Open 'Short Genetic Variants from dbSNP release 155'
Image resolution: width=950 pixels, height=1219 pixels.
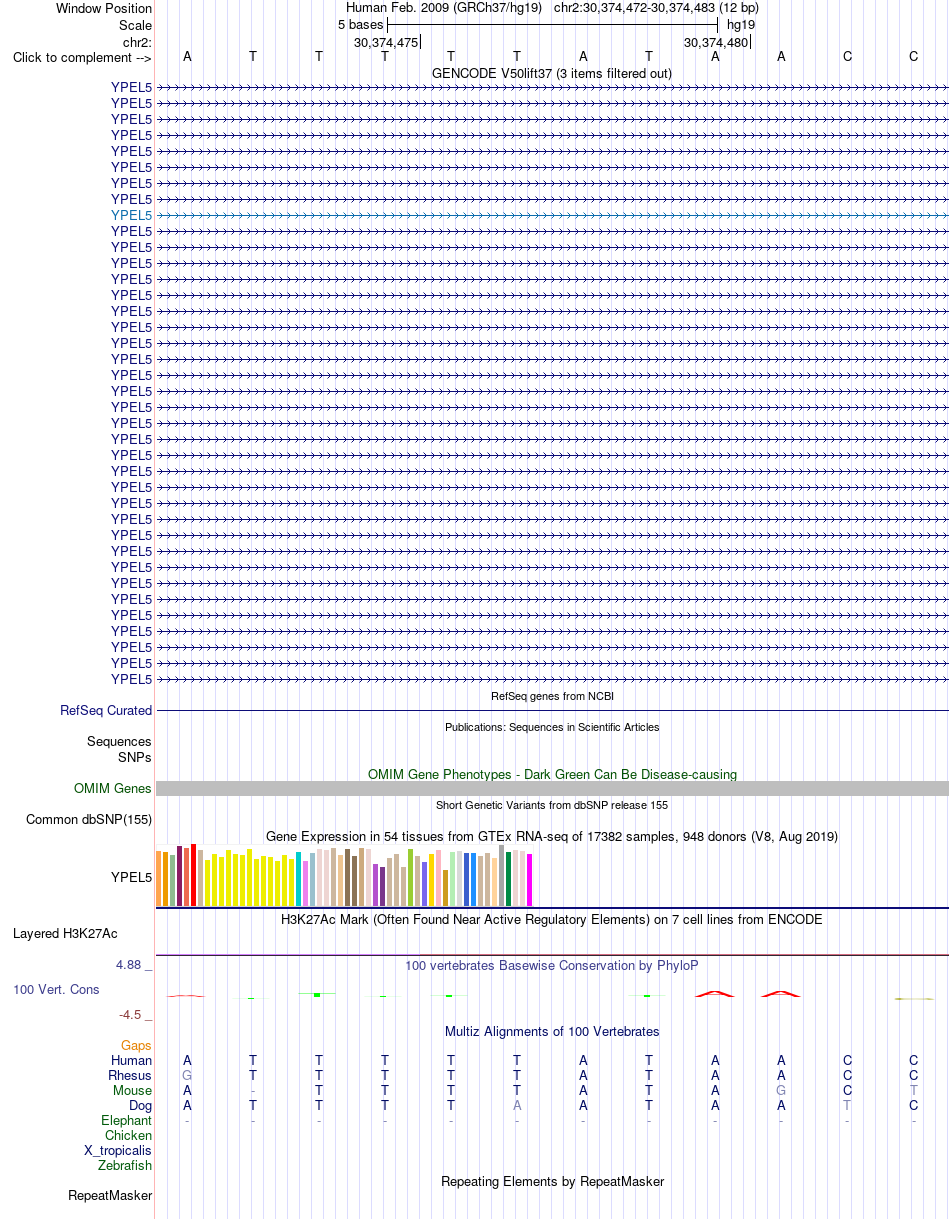pos(552,805)
